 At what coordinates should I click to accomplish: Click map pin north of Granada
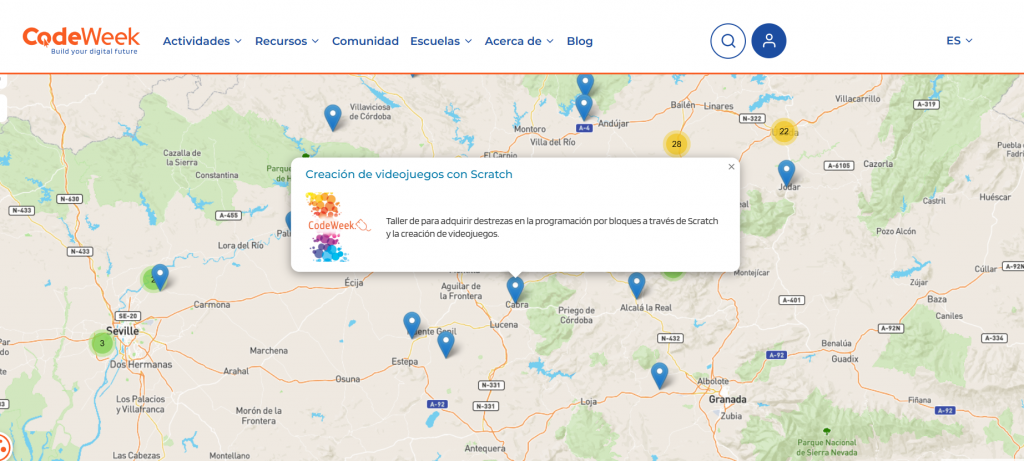click(x=659, y=374)
